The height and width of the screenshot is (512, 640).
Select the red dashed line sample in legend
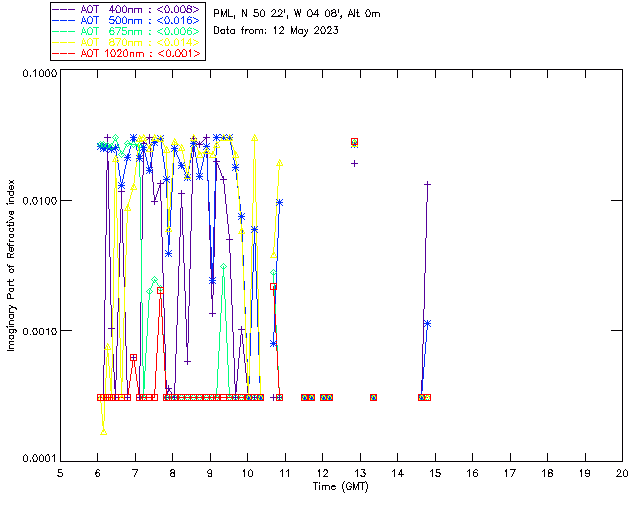coord(64,53)
